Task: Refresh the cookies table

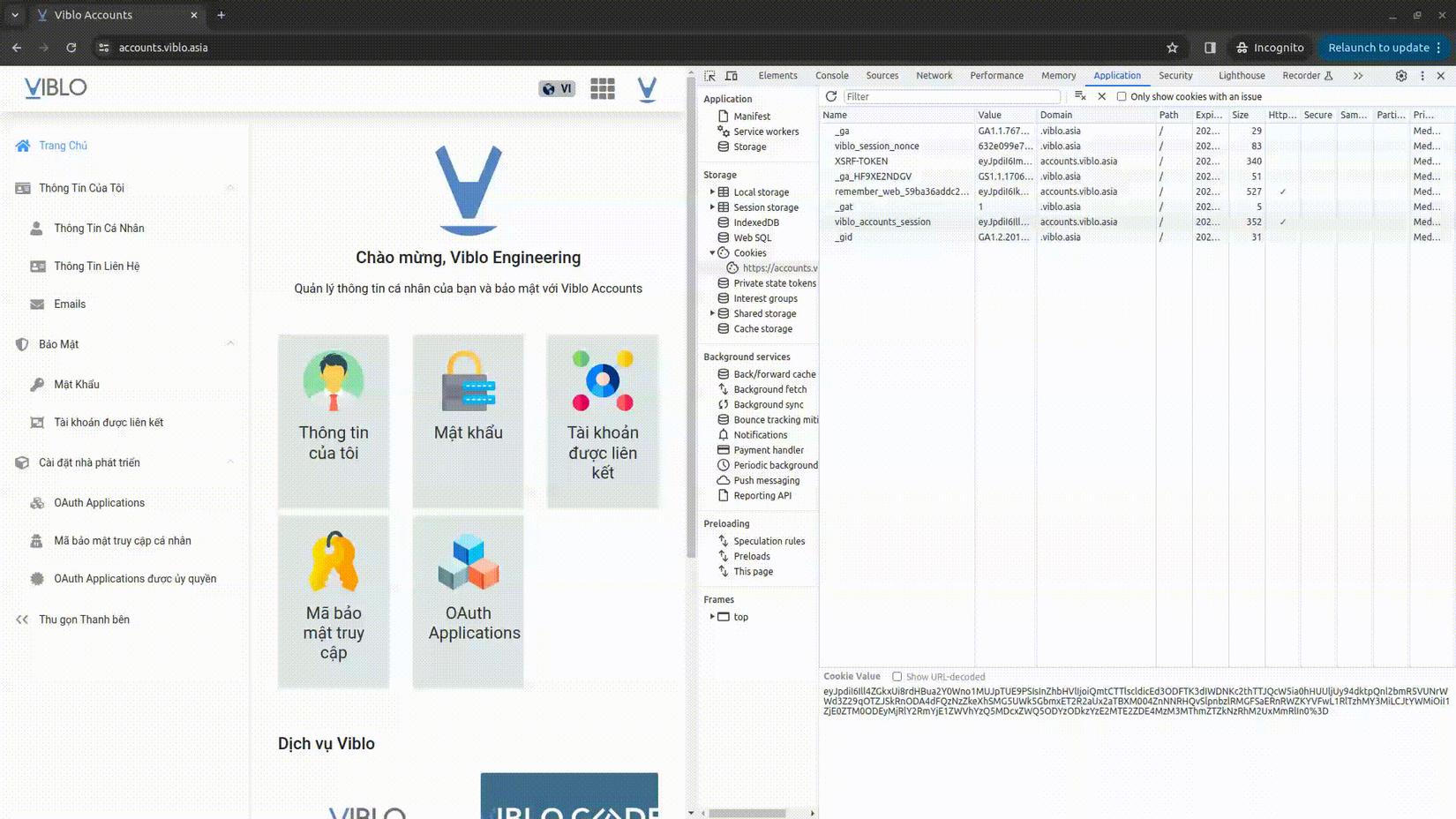Action: 831,96
